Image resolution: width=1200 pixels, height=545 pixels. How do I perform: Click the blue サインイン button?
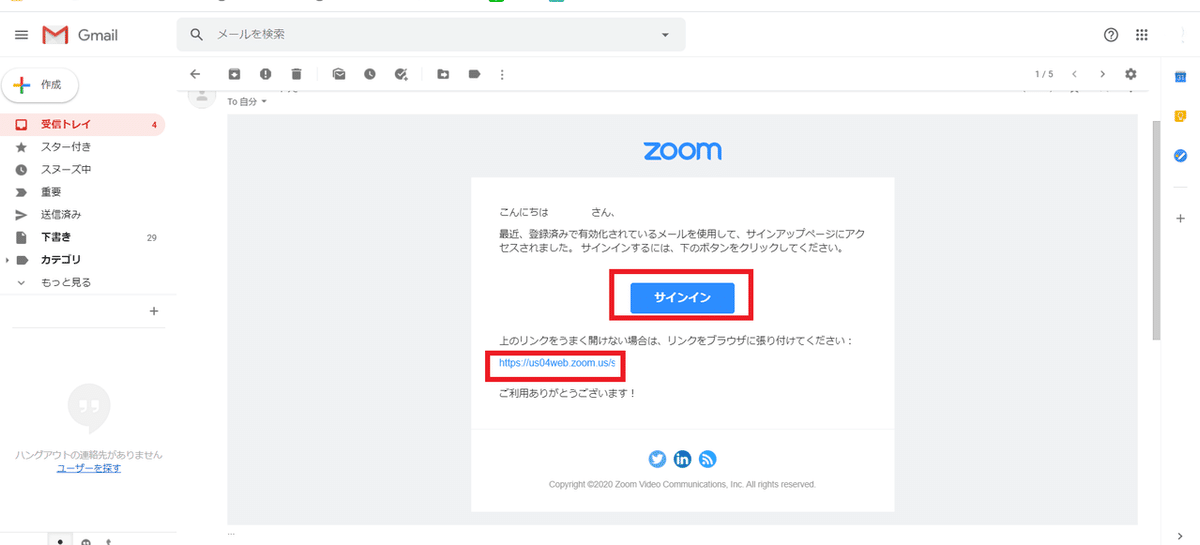[682, 298]
